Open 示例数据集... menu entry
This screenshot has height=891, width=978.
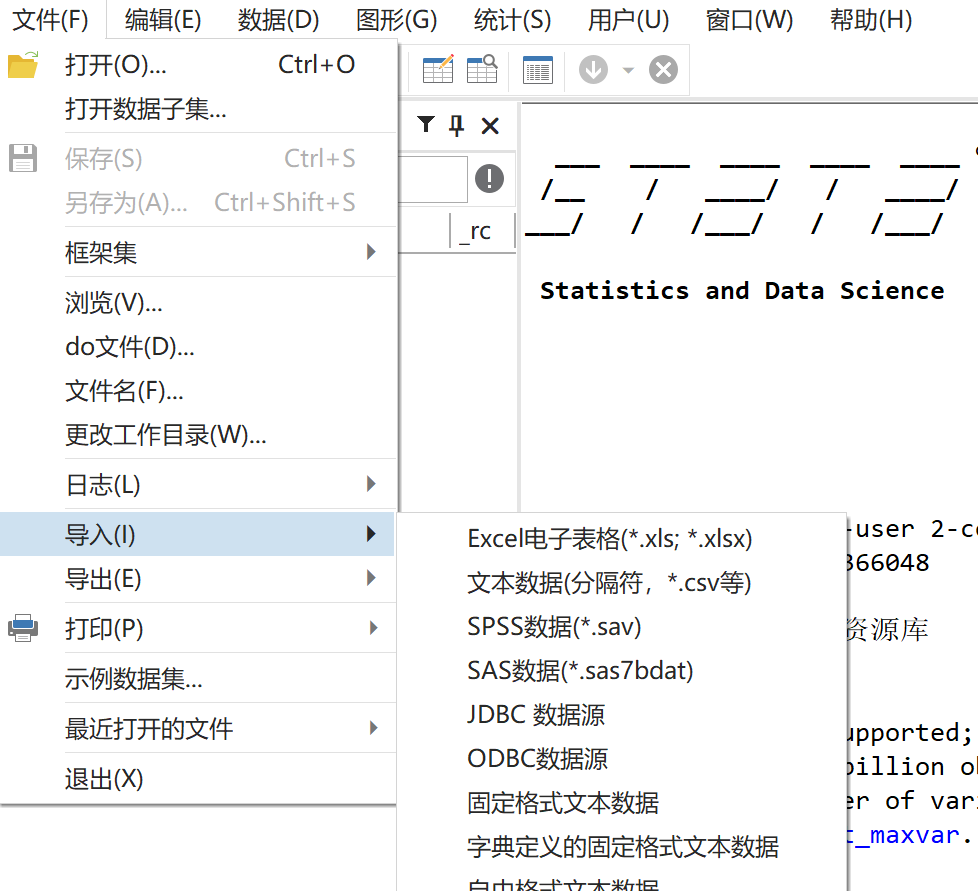[198, 678]
